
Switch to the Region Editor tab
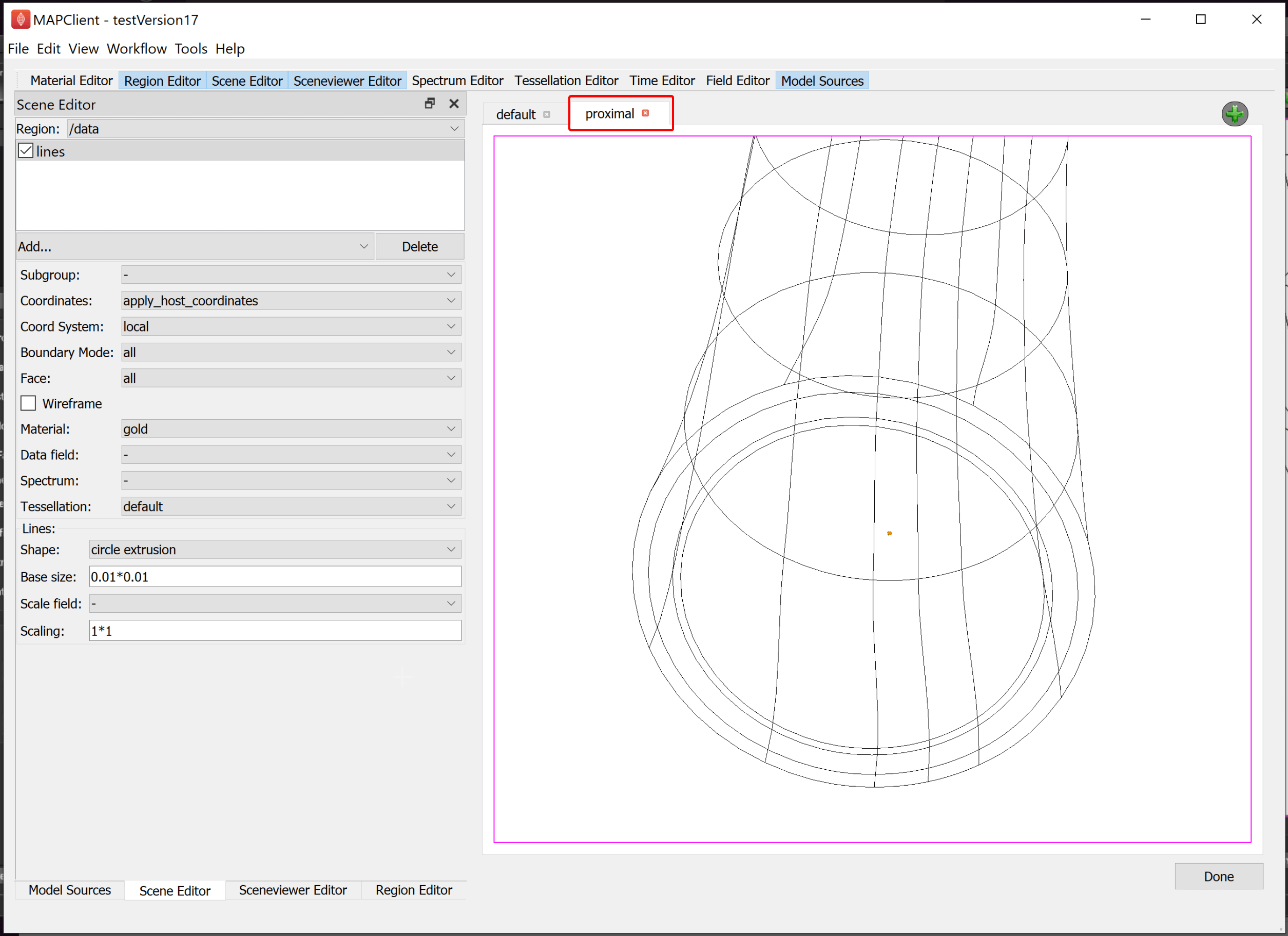coord(162,80)
